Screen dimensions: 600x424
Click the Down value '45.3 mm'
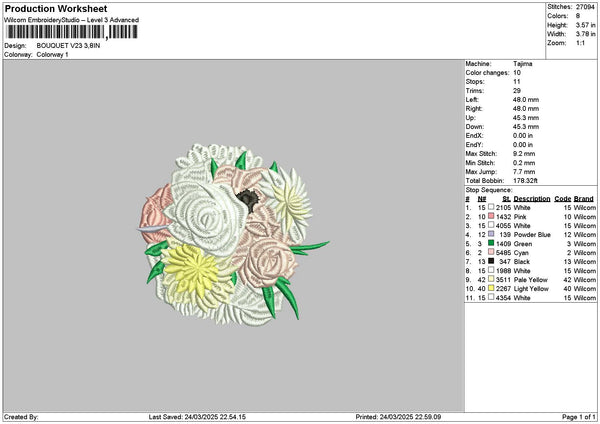click(526, 127)
